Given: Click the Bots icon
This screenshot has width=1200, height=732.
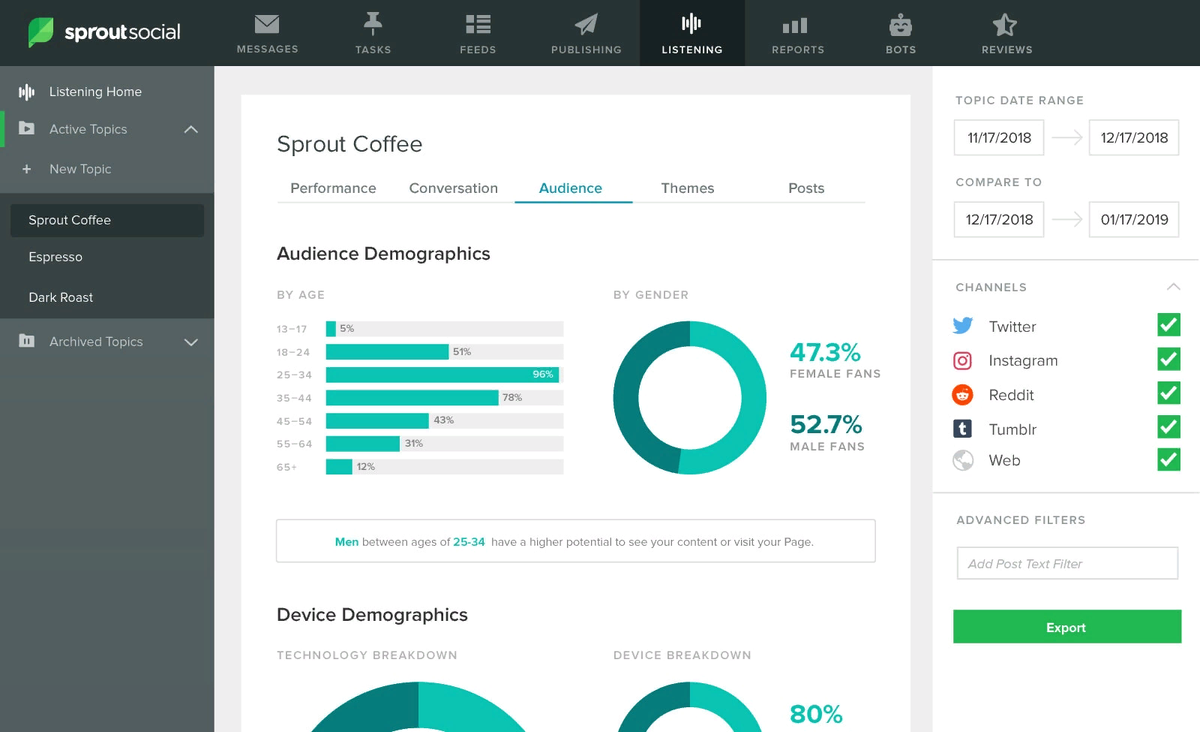Looking at the screenshot, I should pos(899,32).
